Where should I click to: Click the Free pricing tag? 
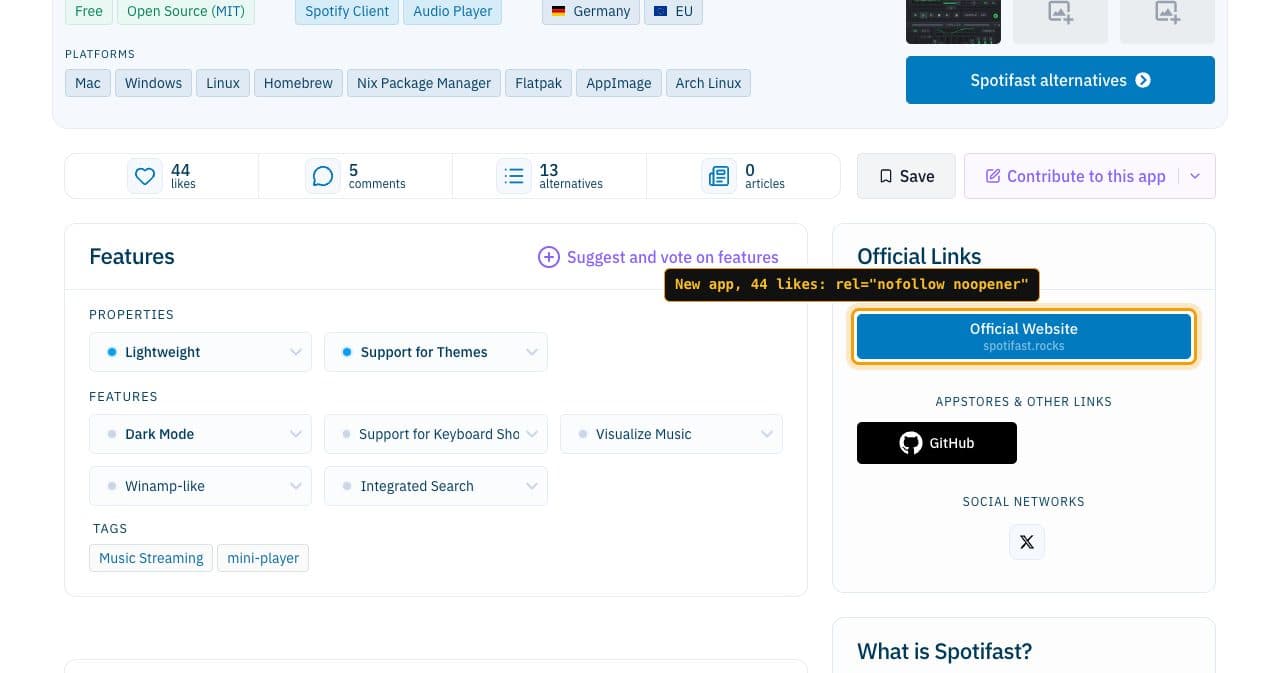[89, 12]
